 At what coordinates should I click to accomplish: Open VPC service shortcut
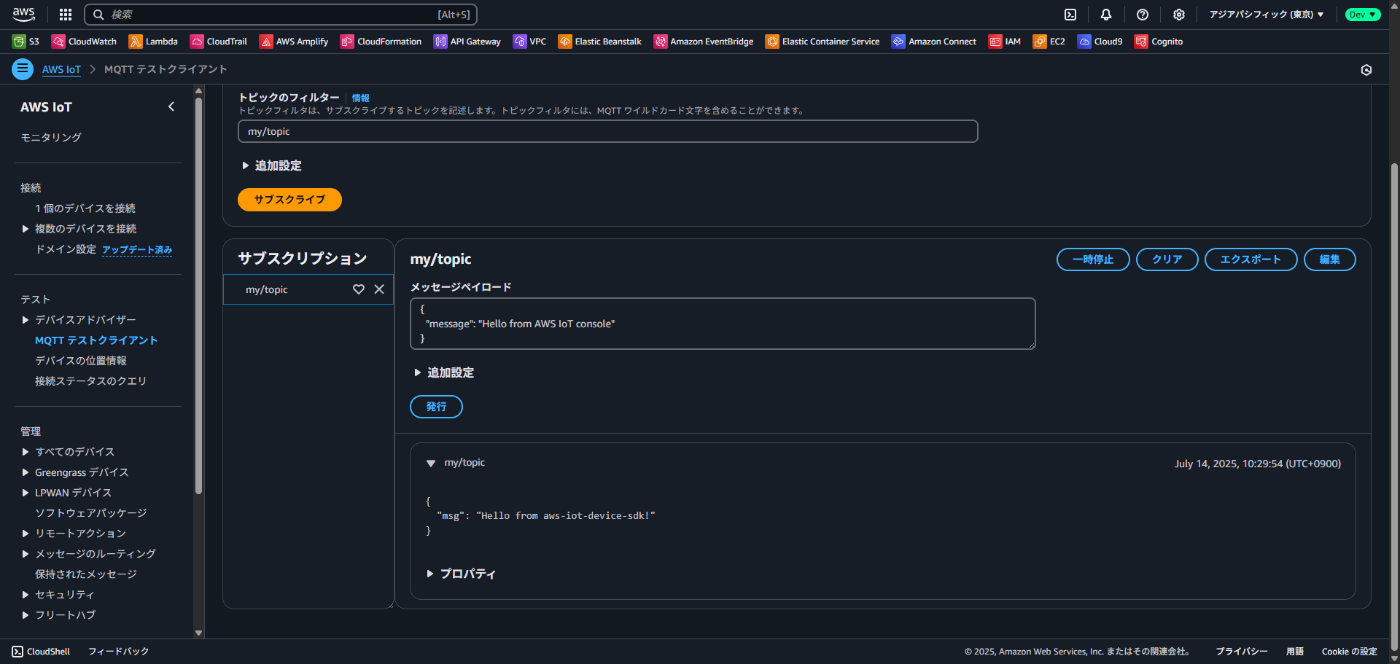(530, 42)
